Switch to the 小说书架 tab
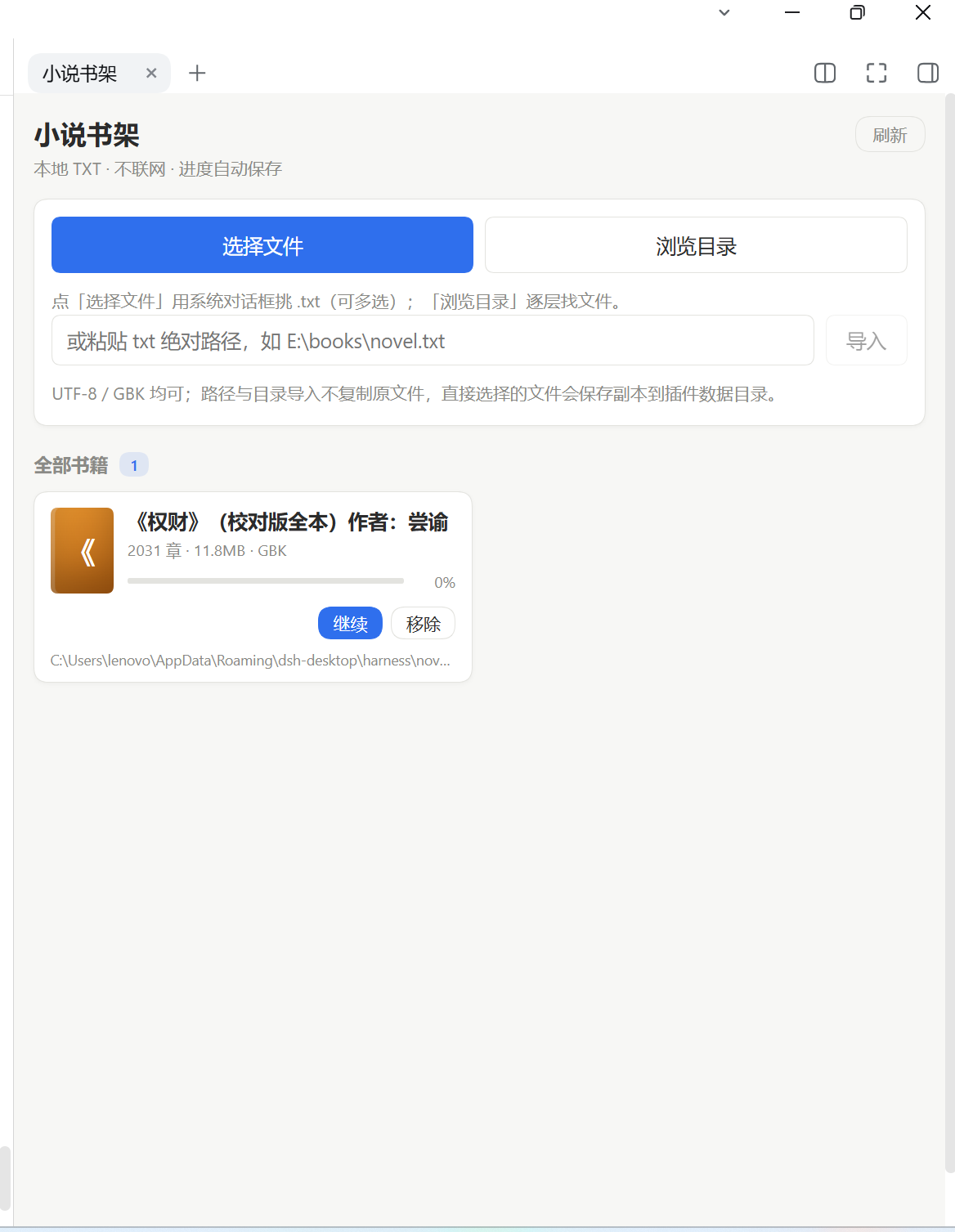 (x=80, y=74)
